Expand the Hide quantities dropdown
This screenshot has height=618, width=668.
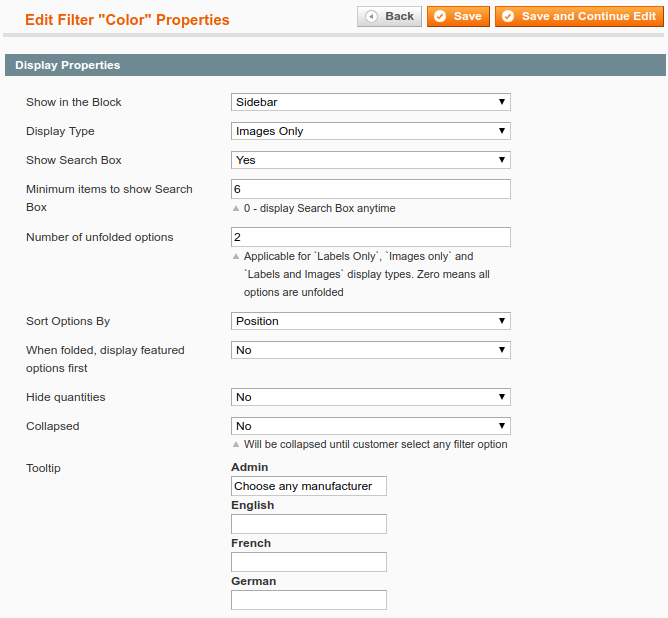point(370,397)
